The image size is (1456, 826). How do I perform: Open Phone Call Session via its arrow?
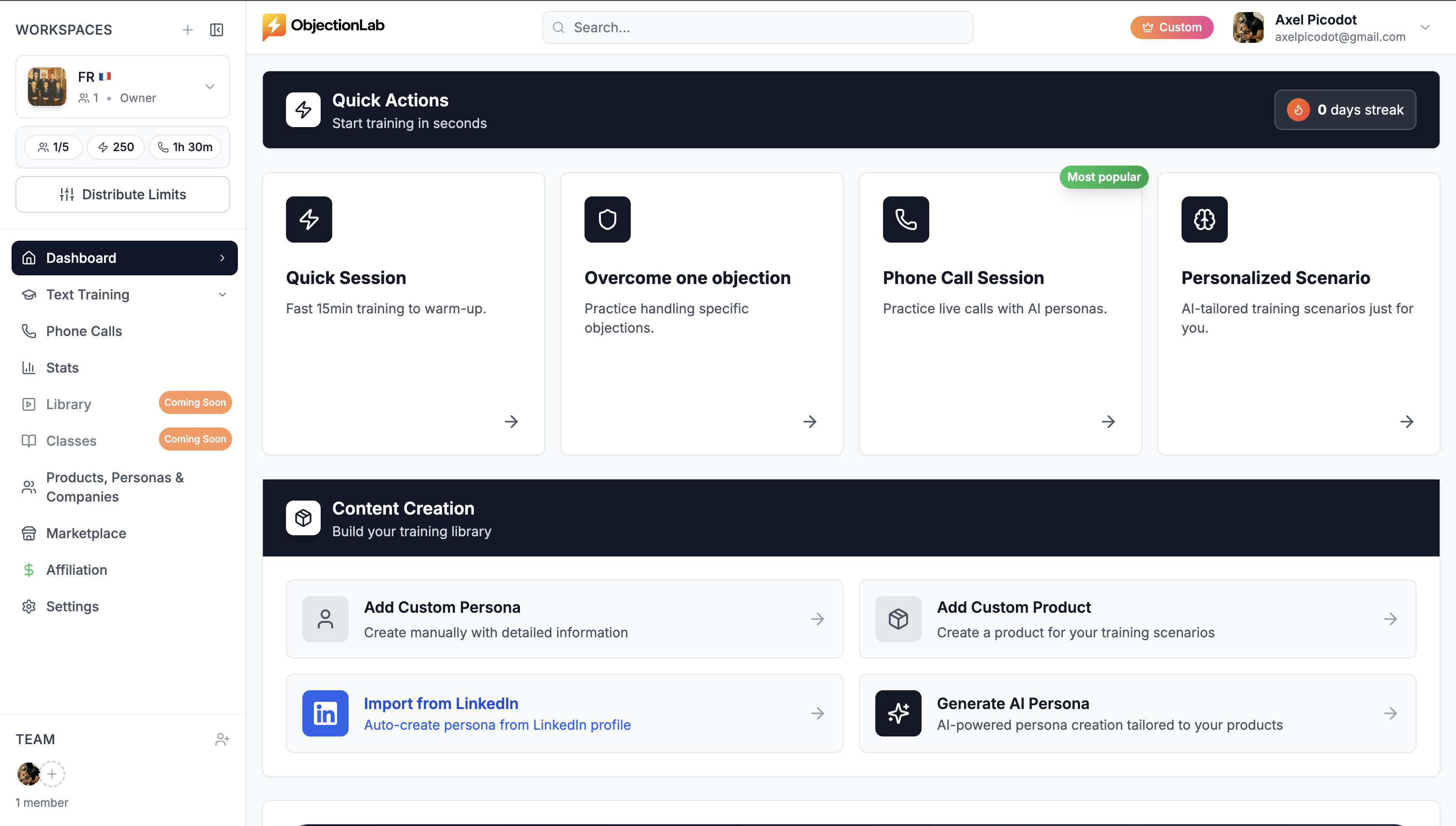coord(1107,421)
